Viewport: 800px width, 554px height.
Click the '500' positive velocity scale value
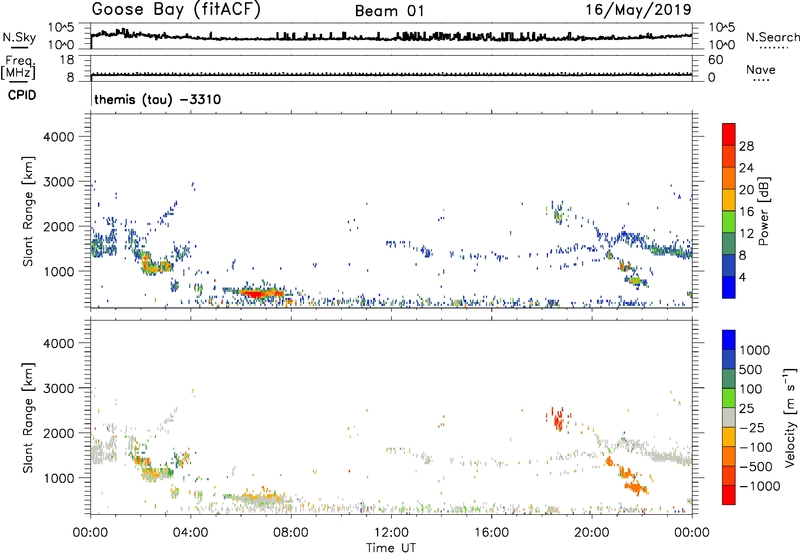point(750,370)
